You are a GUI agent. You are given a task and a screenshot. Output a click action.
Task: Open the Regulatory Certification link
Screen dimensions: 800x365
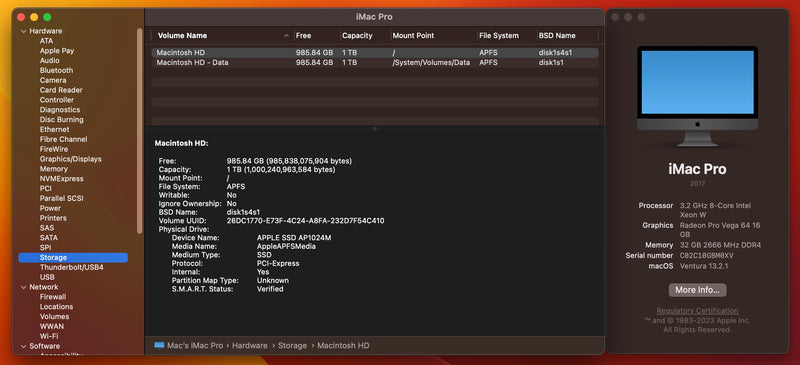point(697,311)
